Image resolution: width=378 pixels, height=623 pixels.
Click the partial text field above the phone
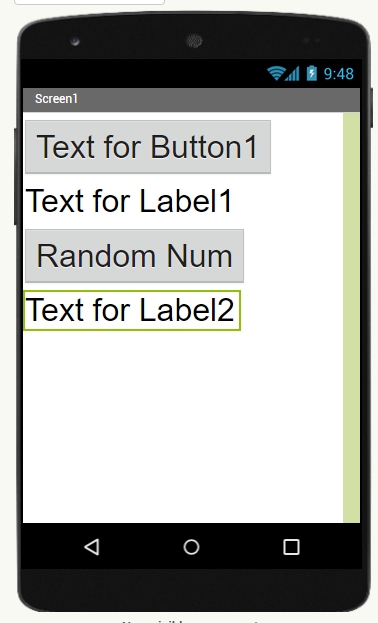click(x=89, y=2)
